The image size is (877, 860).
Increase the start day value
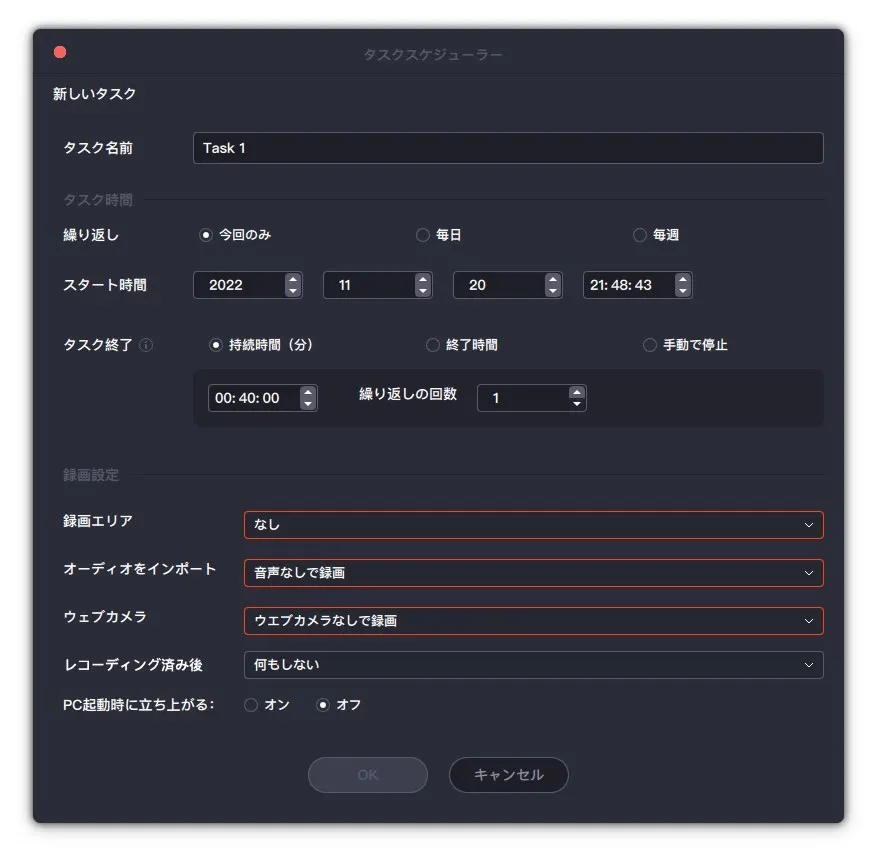(x=552, y=279)
